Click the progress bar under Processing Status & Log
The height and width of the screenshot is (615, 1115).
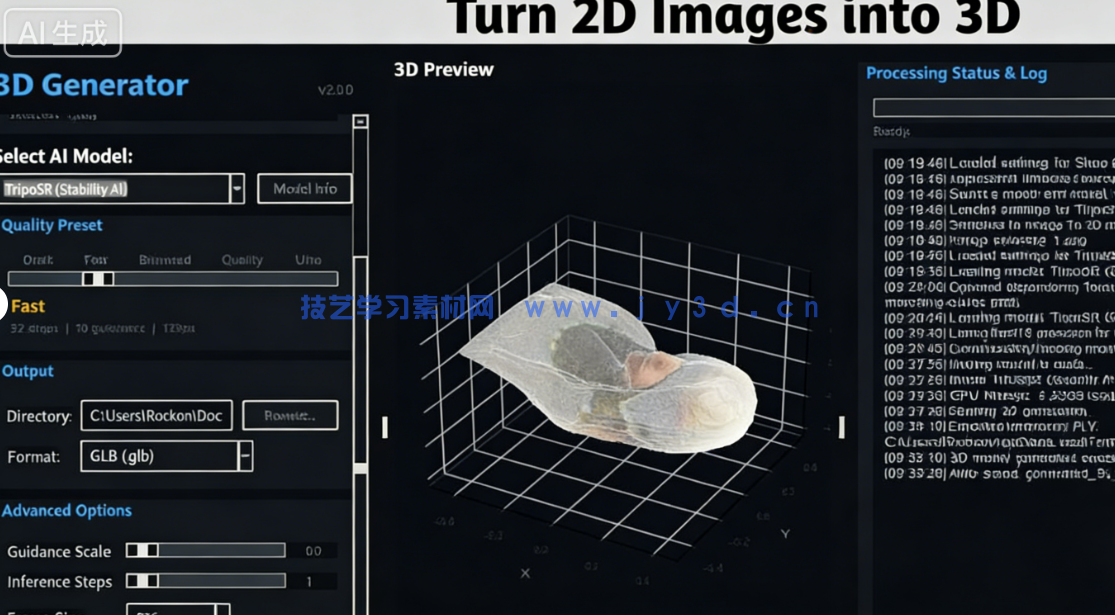click(995, 106)
